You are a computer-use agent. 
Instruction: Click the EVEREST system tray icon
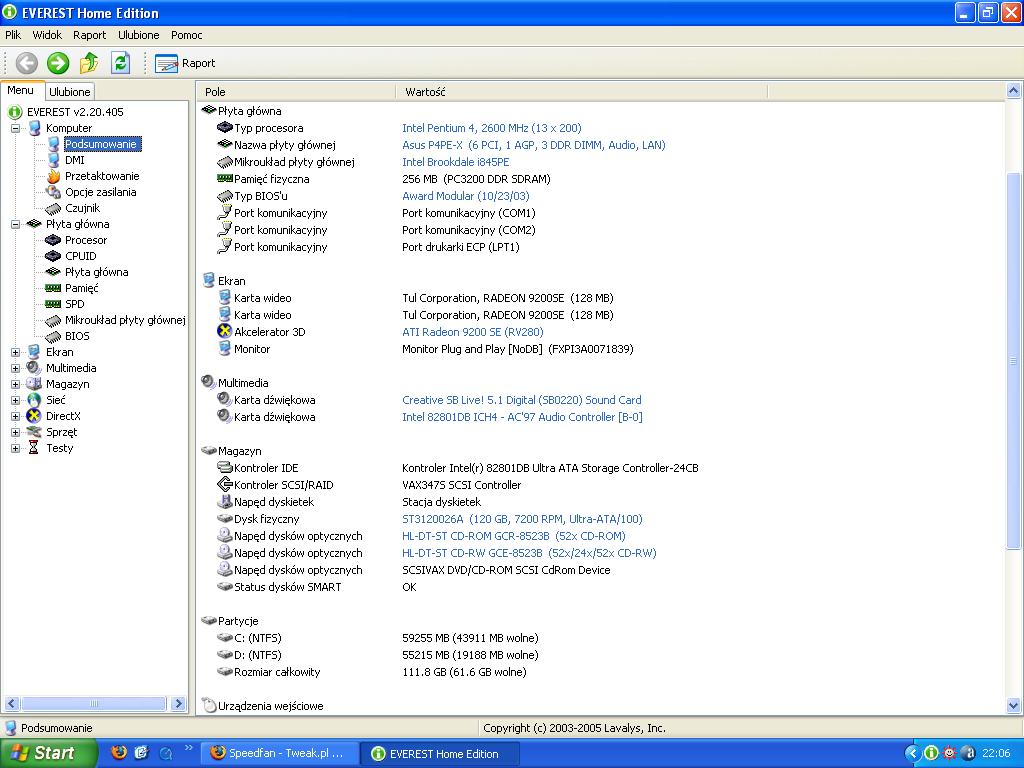[931, 754]
